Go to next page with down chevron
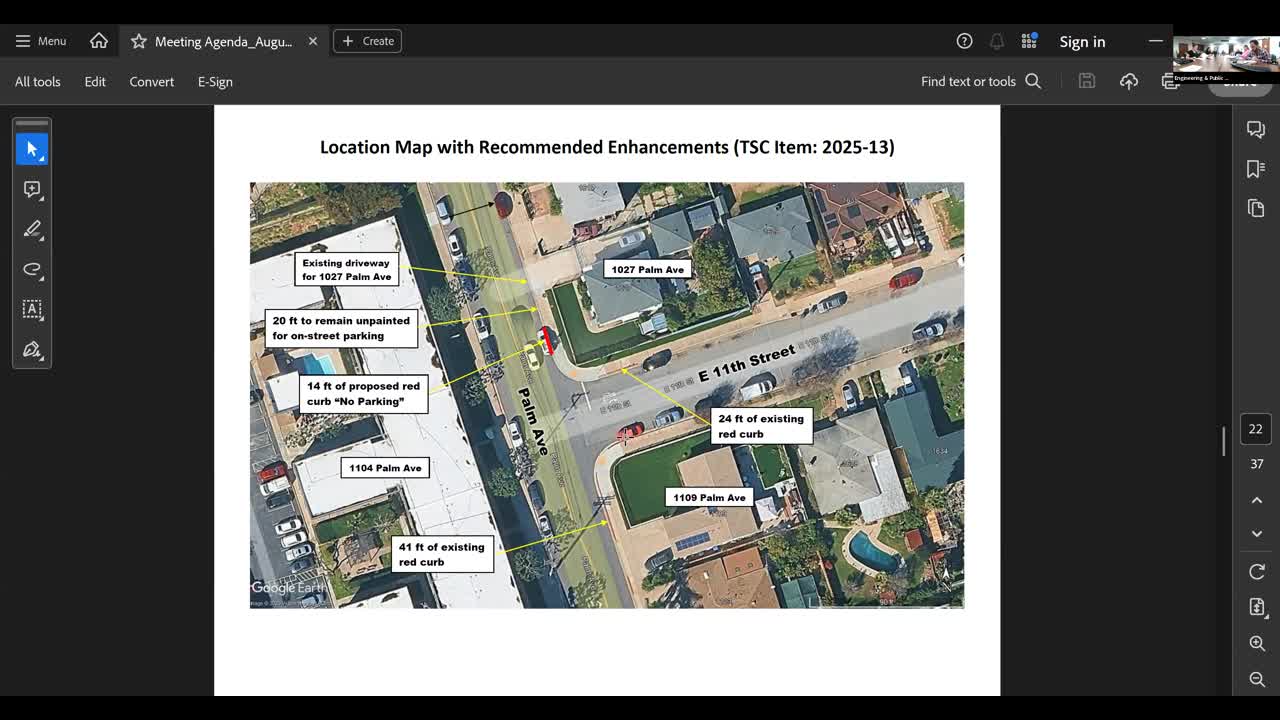This screenshot has width=1280, height=720. (x=1257, y=534)
